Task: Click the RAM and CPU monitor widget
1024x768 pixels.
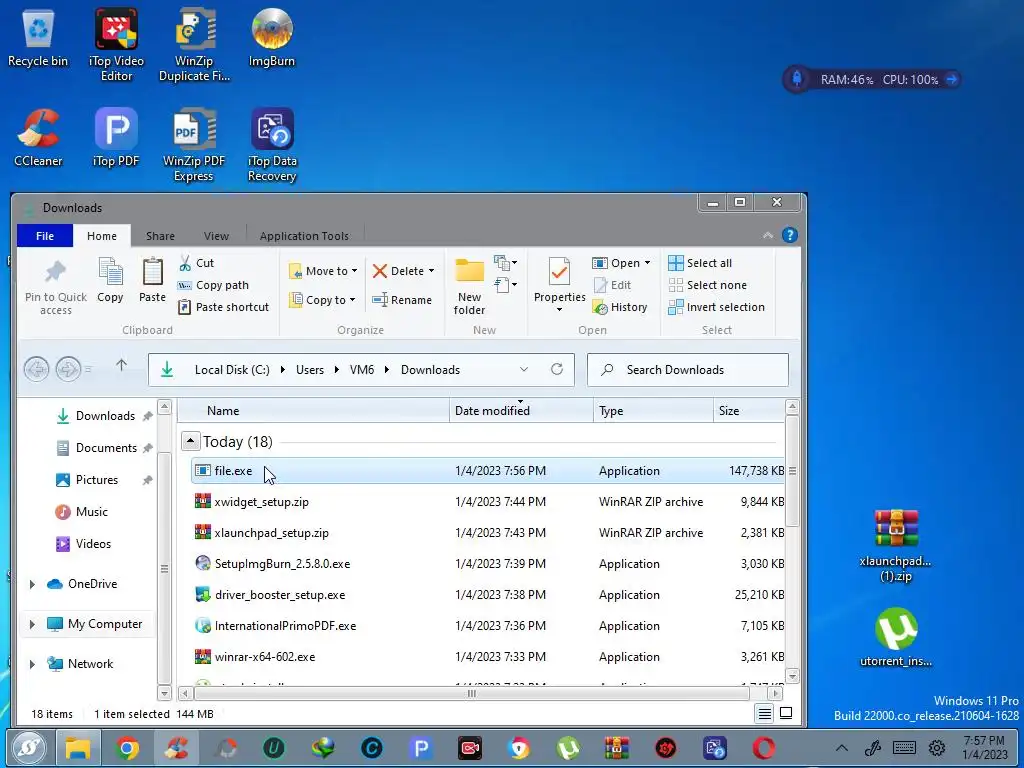Action: coord(871,80)
